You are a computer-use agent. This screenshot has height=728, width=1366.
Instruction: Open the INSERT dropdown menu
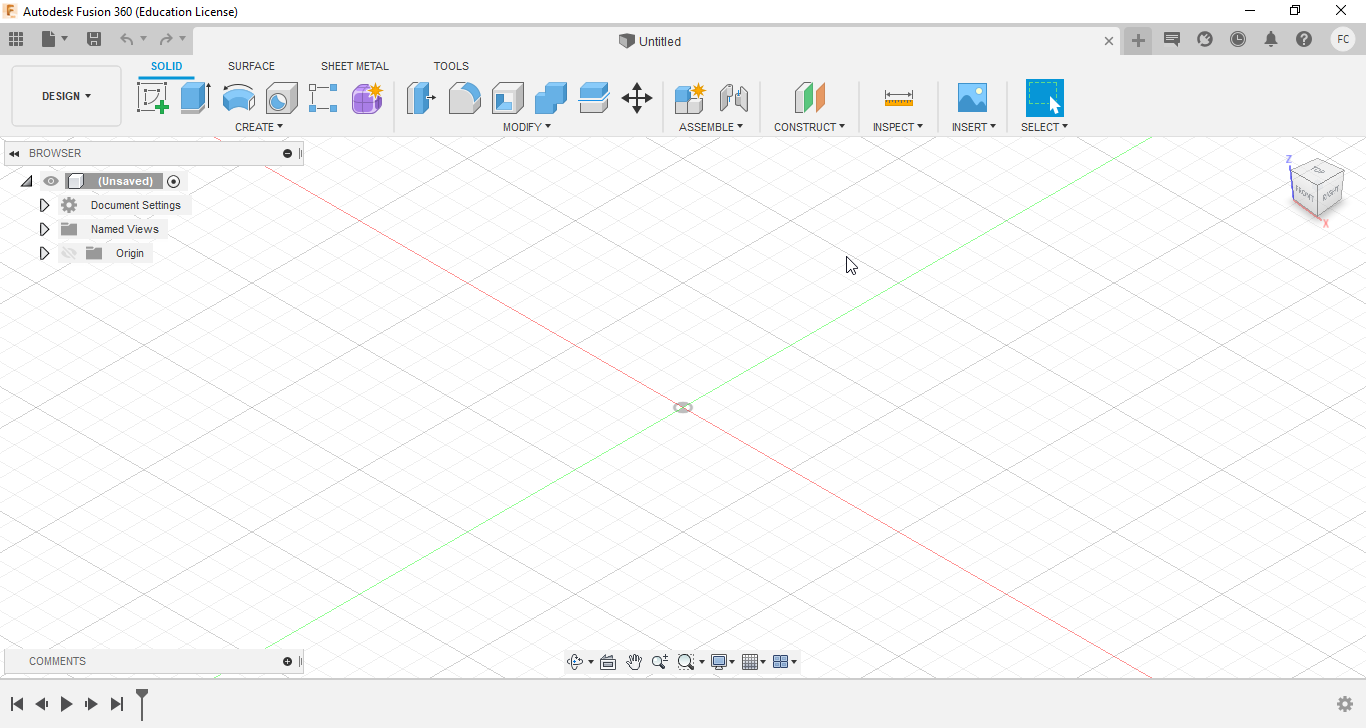(x=974, y=127)
